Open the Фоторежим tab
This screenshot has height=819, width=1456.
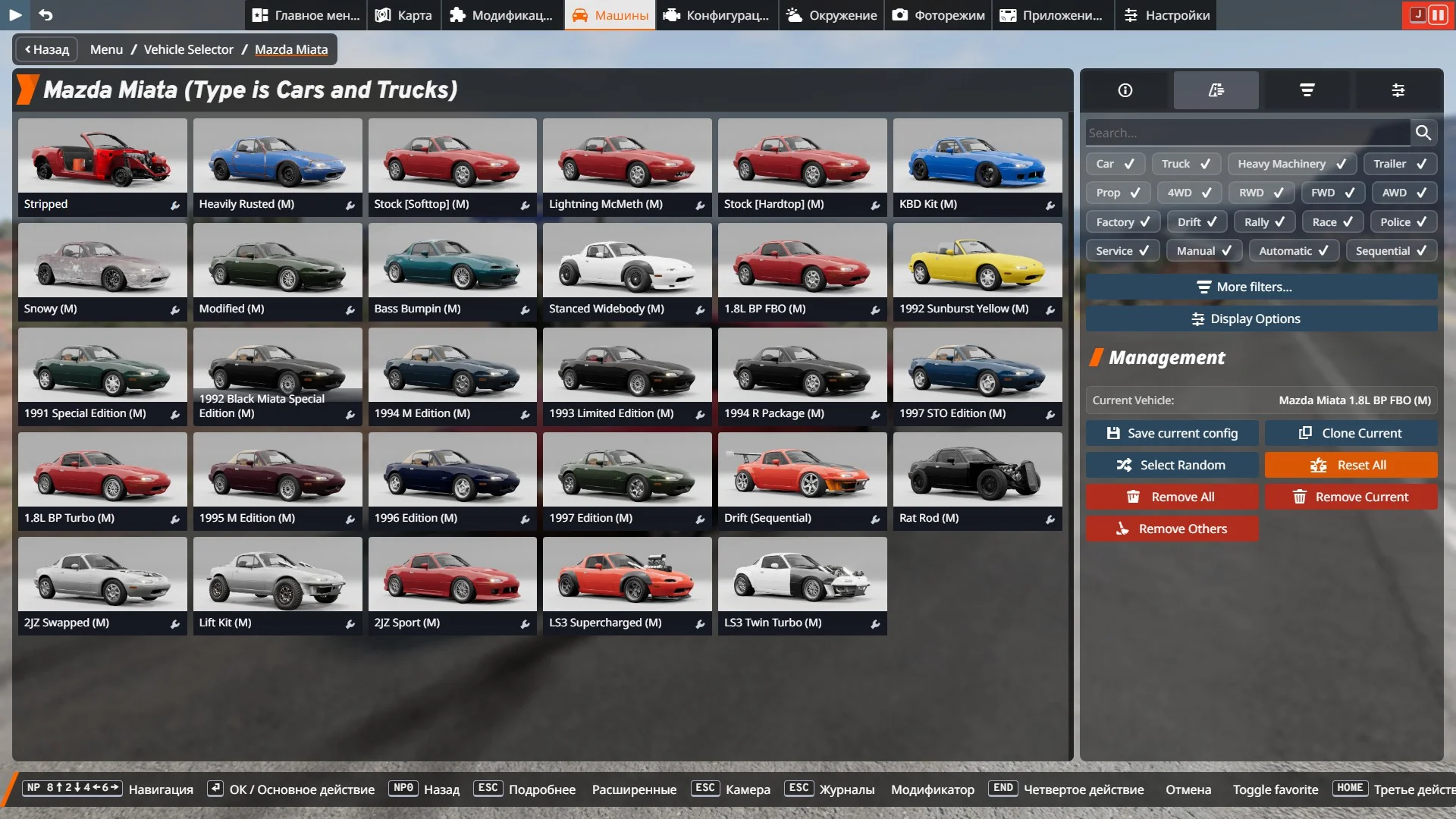point(939,15)
